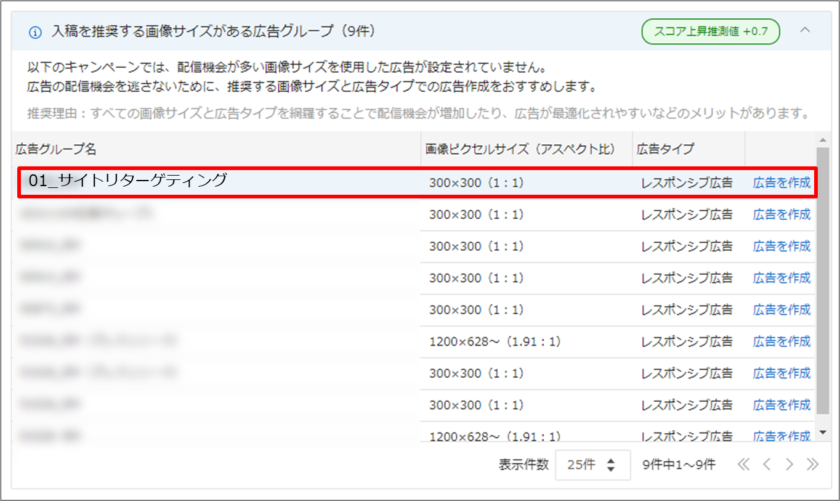The height and width of the screenshot is (501, 840).
Task: Click the スコア上昇推測値 +0.7 badge
Action: (710, 32)
